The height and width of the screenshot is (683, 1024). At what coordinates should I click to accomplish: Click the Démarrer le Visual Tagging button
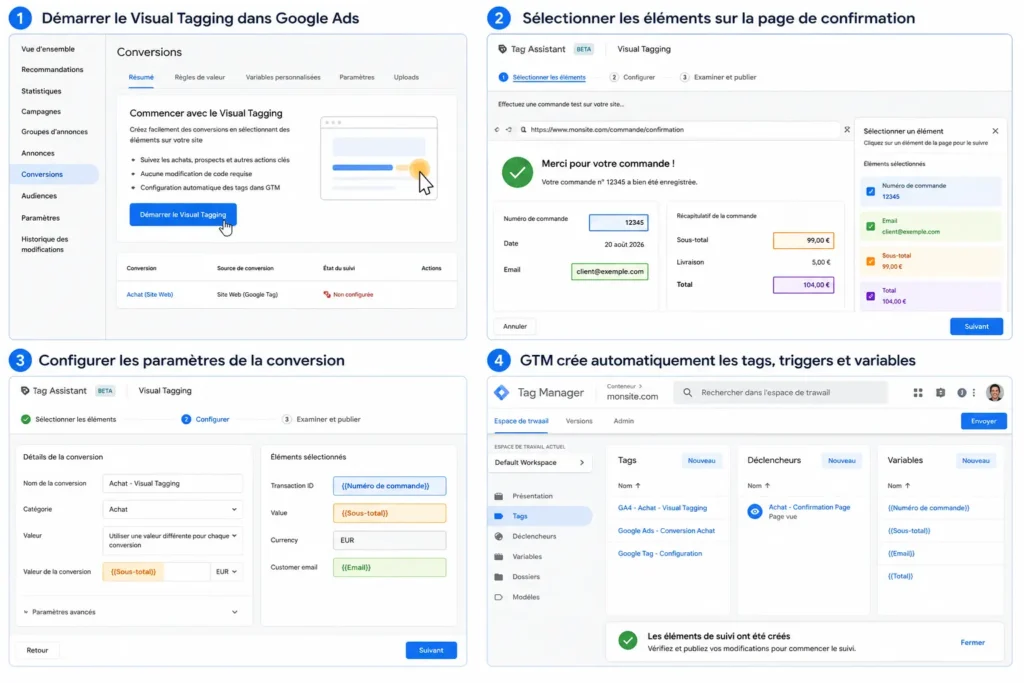[183, 215]
